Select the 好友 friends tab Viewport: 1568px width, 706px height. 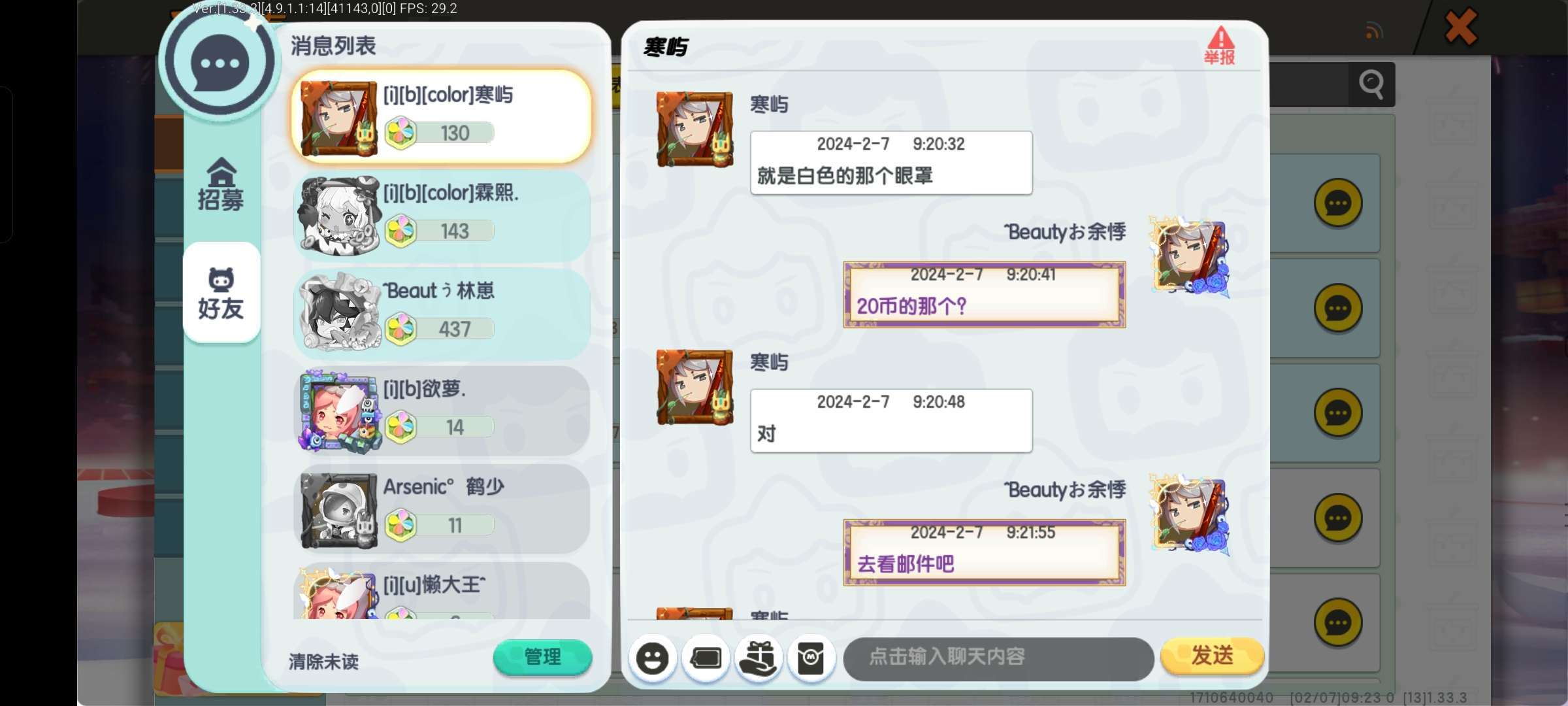tap(221, 294)
